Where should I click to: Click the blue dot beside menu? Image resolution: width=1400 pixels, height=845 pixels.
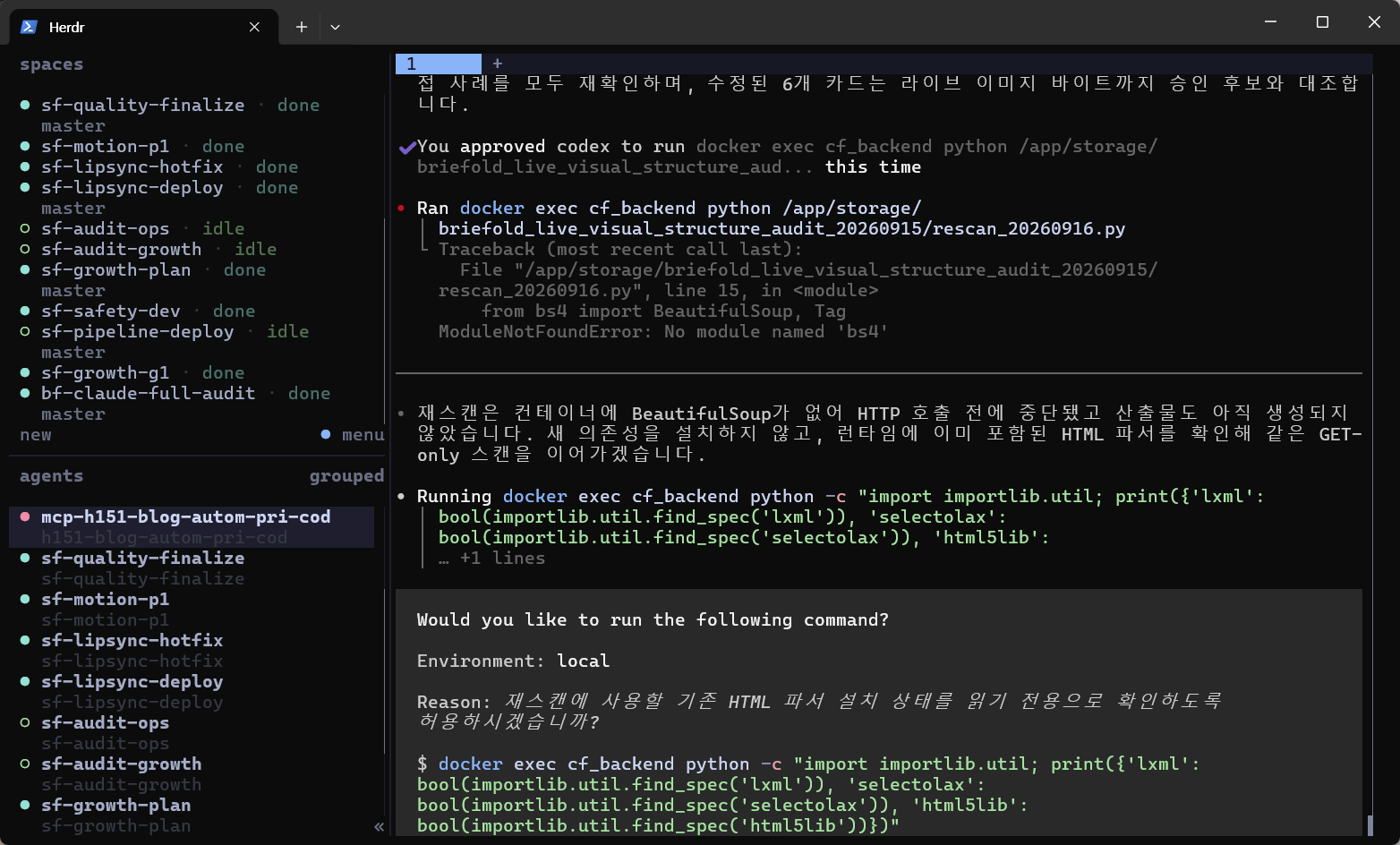click(326, 434)
